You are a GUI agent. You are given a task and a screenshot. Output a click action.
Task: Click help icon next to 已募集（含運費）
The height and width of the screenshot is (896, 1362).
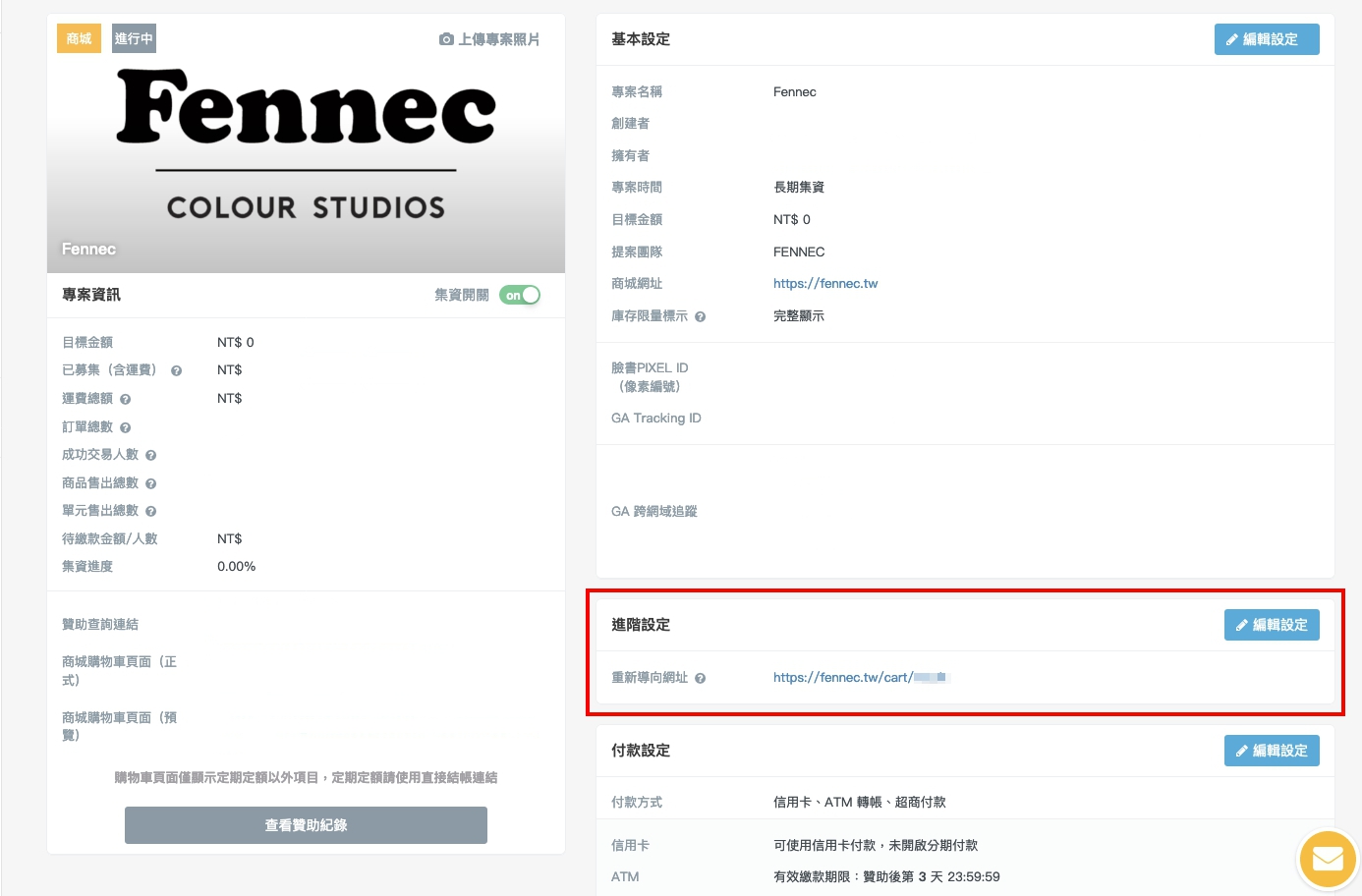click(x=177, y=370)
